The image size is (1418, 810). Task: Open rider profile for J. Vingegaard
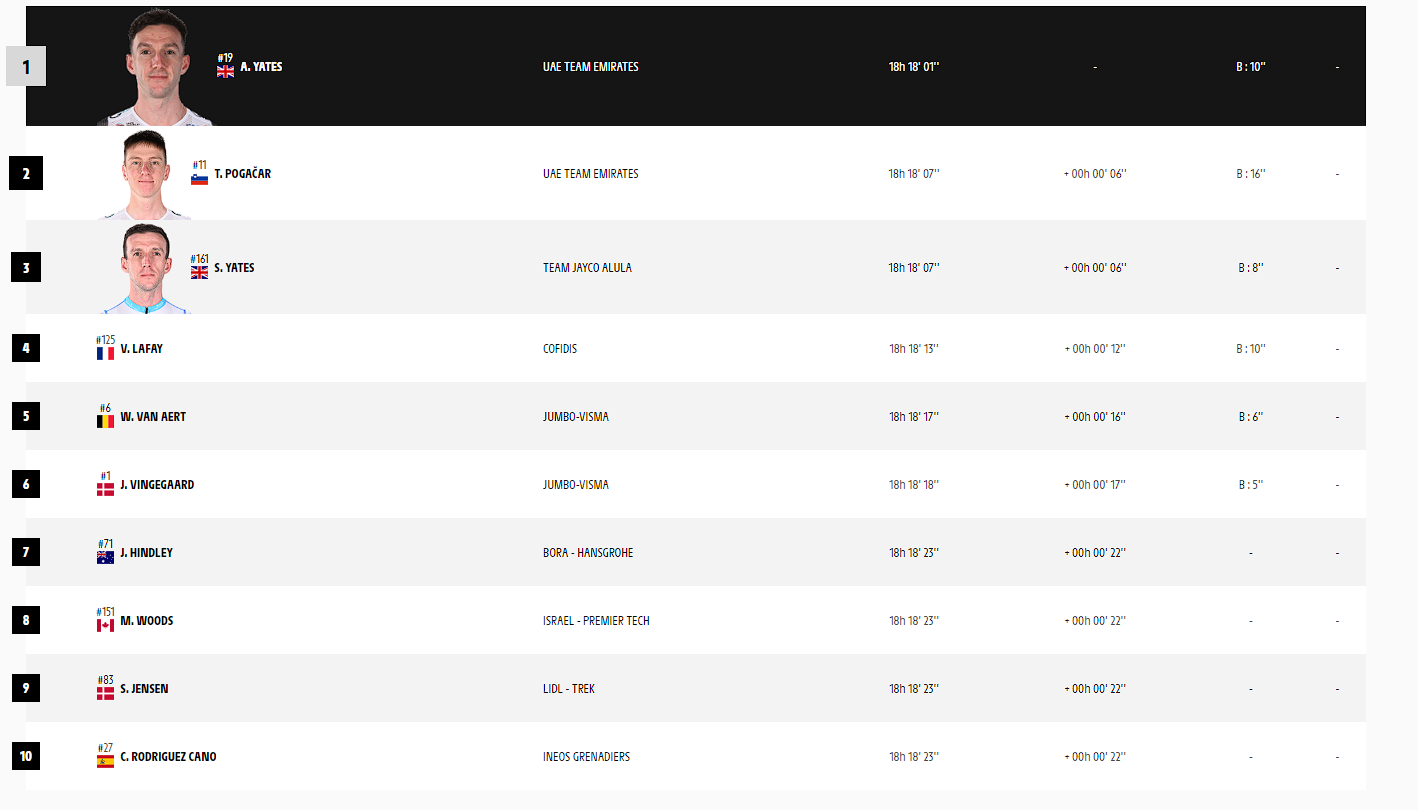point(157,485)
